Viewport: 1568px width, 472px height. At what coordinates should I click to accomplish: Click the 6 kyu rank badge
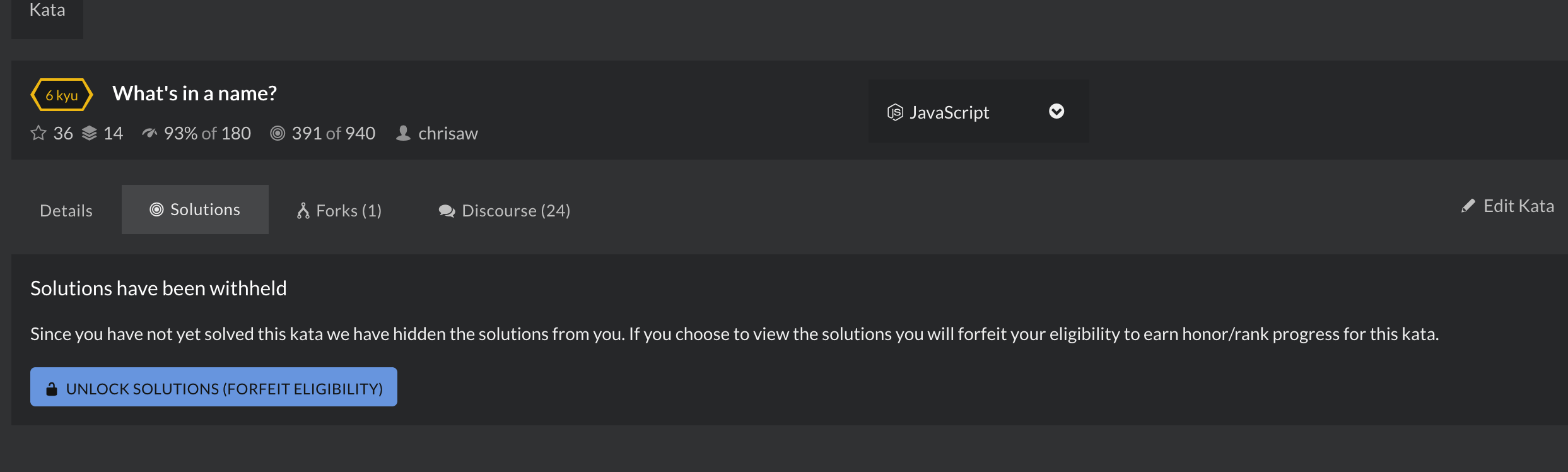tap(61, 95)
